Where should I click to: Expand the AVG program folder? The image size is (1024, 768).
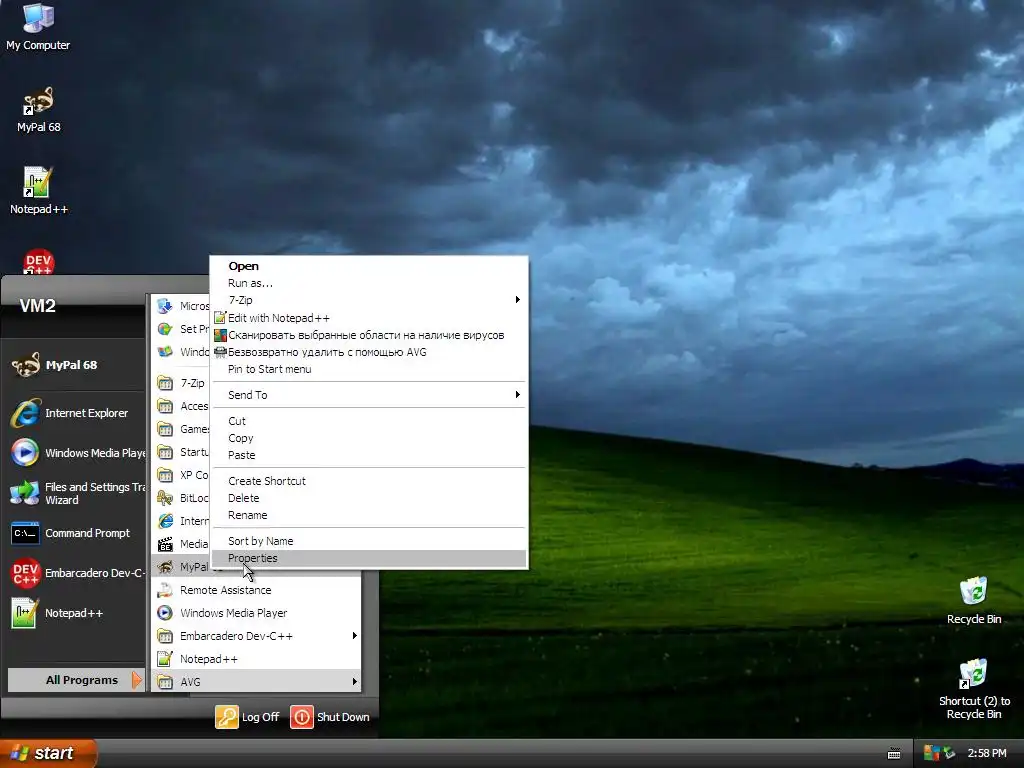pos(257,682)
